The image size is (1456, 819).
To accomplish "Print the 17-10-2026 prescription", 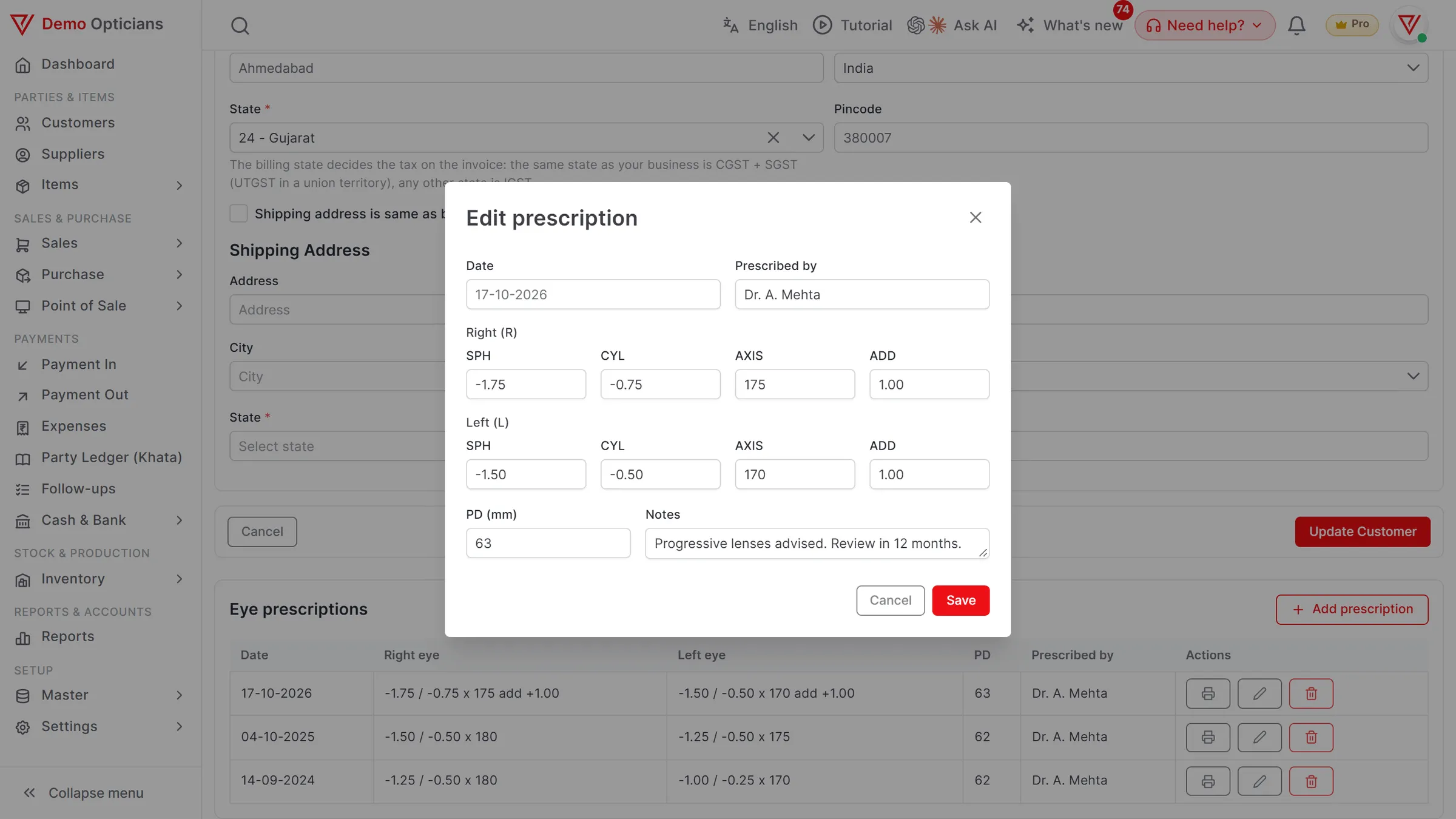I will click(x=1208, y=693).
